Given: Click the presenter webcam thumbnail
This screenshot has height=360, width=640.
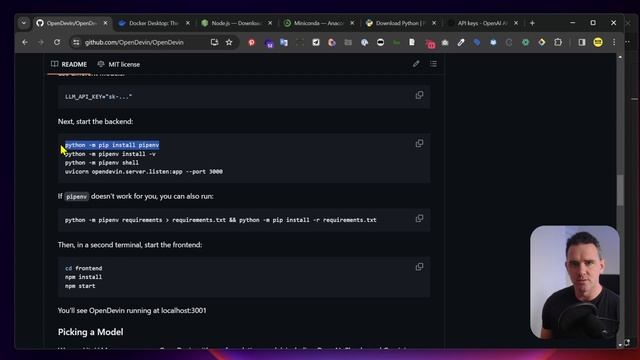Looking at the screenshot, I should click(x=575, y=282).
